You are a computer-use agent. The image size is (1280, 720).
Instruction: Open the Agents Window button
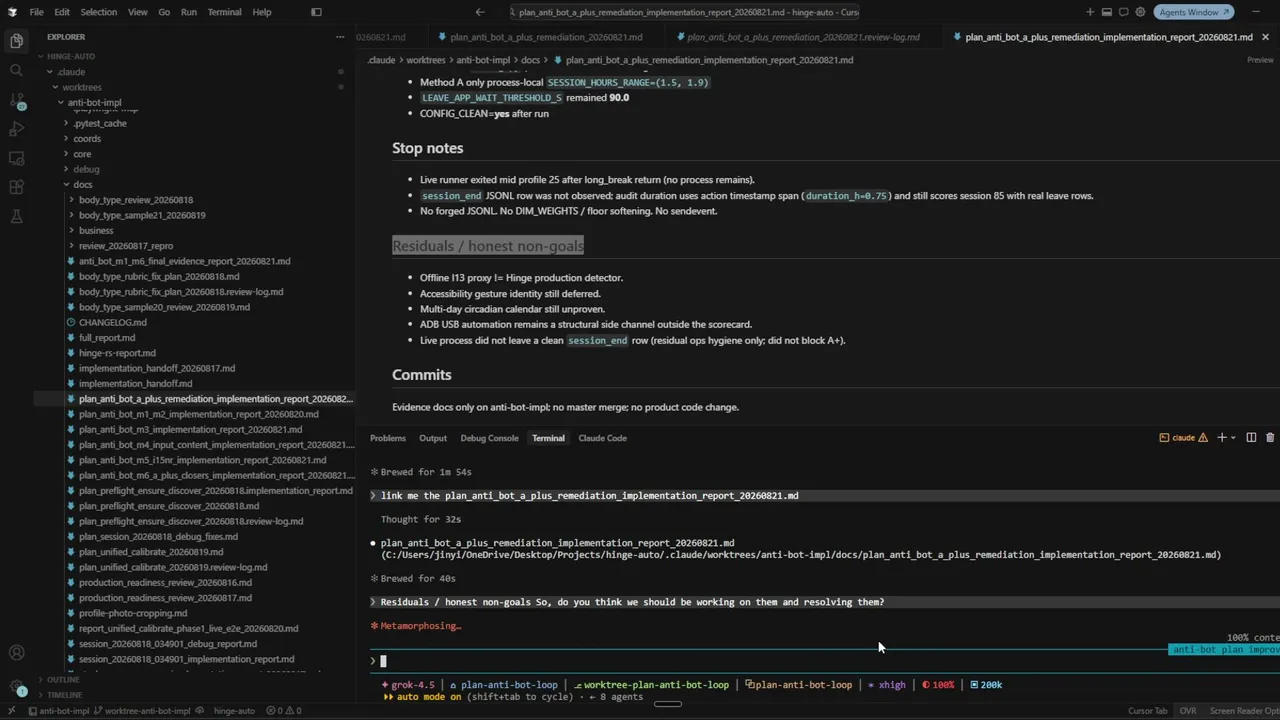tap(1193, 12)
